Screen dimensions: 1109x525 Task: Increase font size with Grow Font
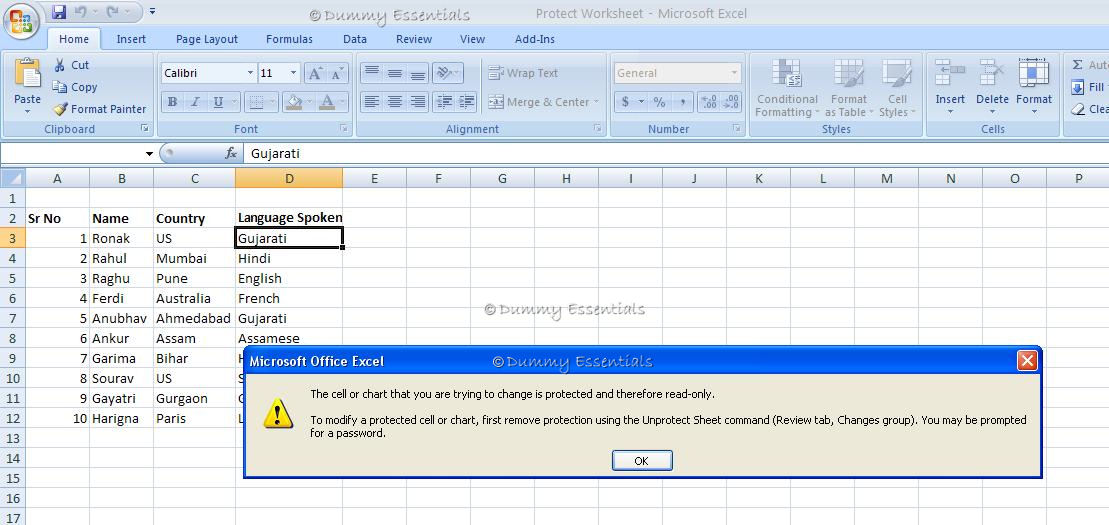coord(315,73)
